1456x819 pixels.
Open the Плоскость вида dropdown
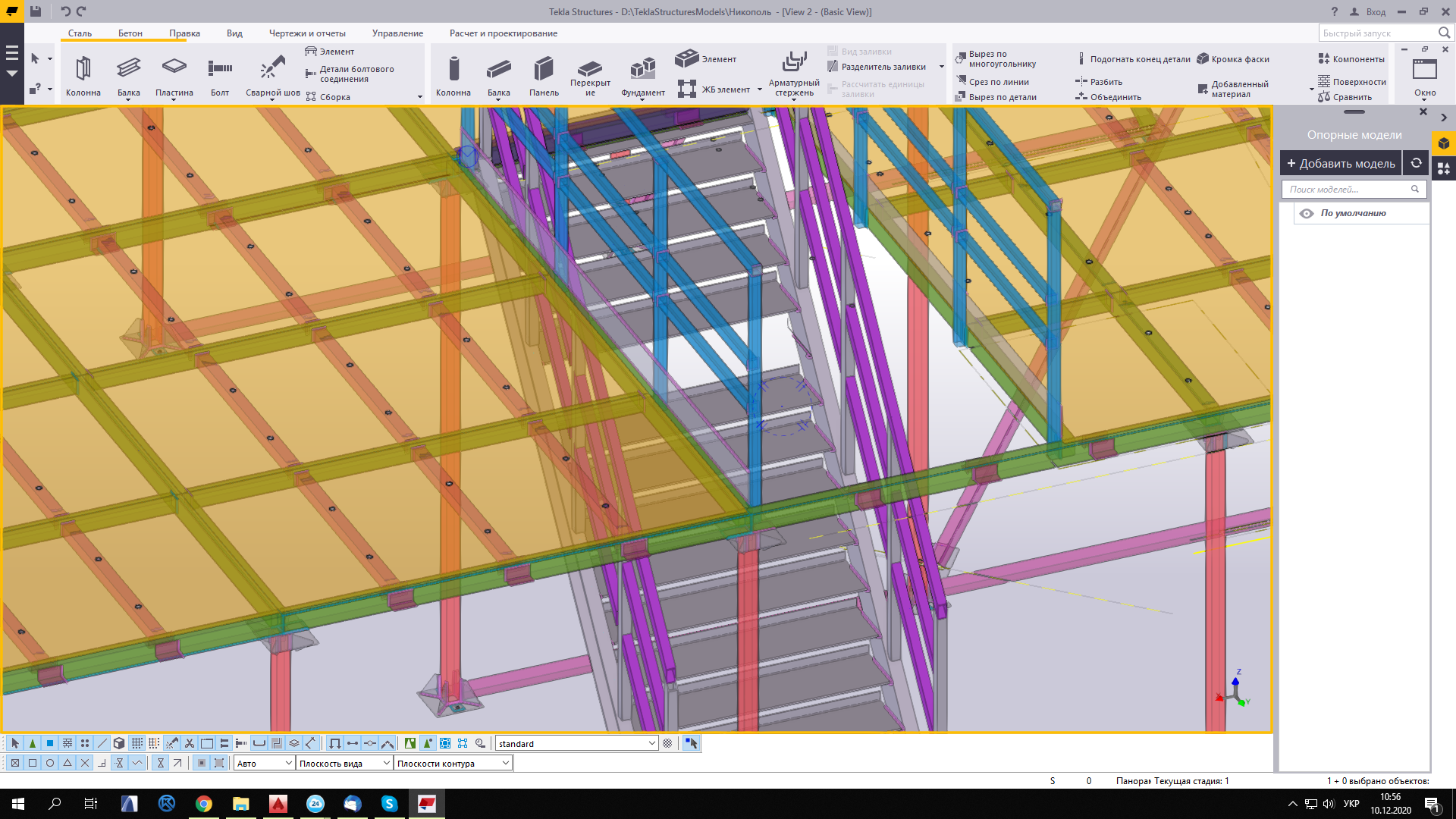tap(386, 763)
